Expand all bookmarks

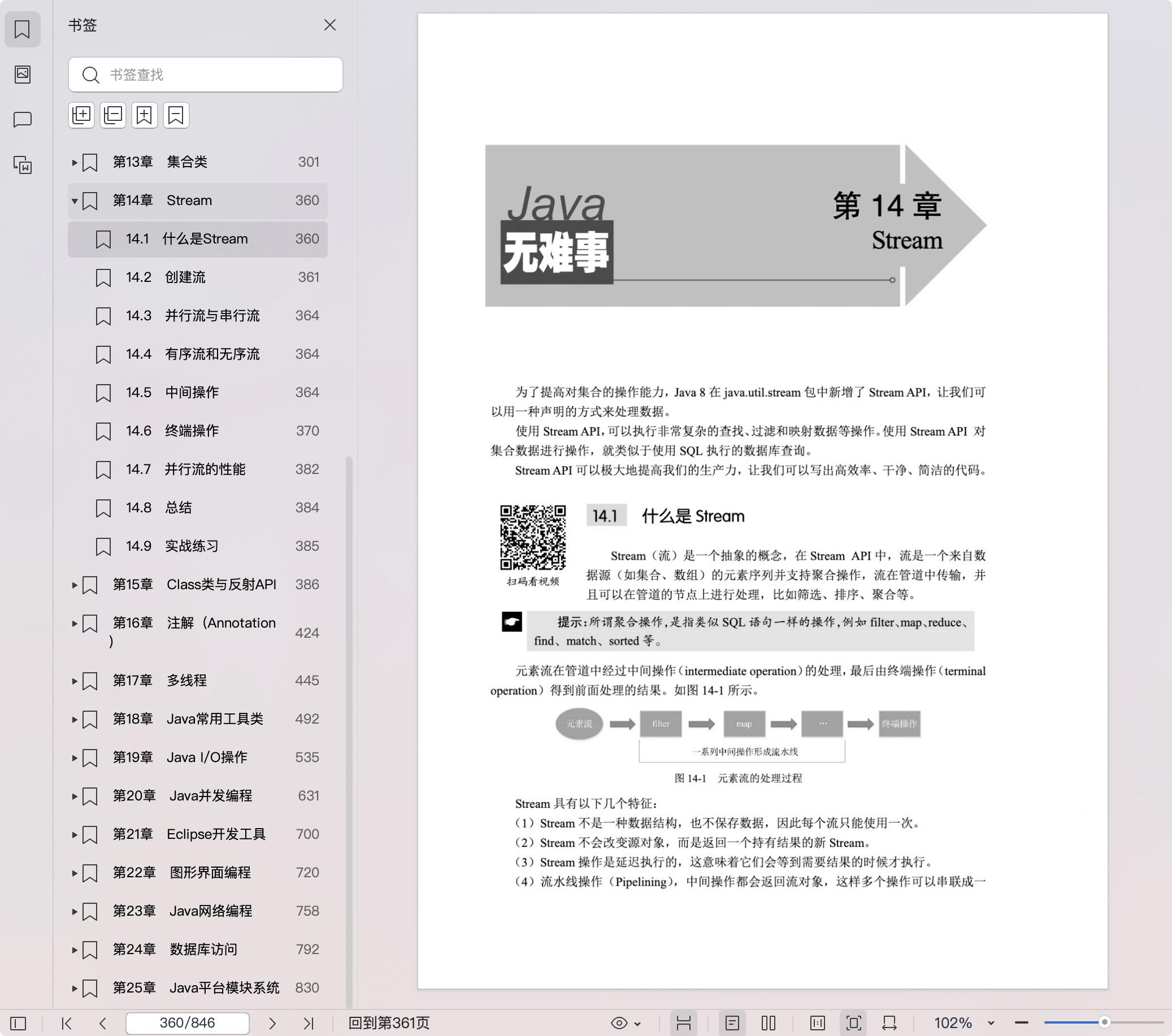[x=81, y=115]
